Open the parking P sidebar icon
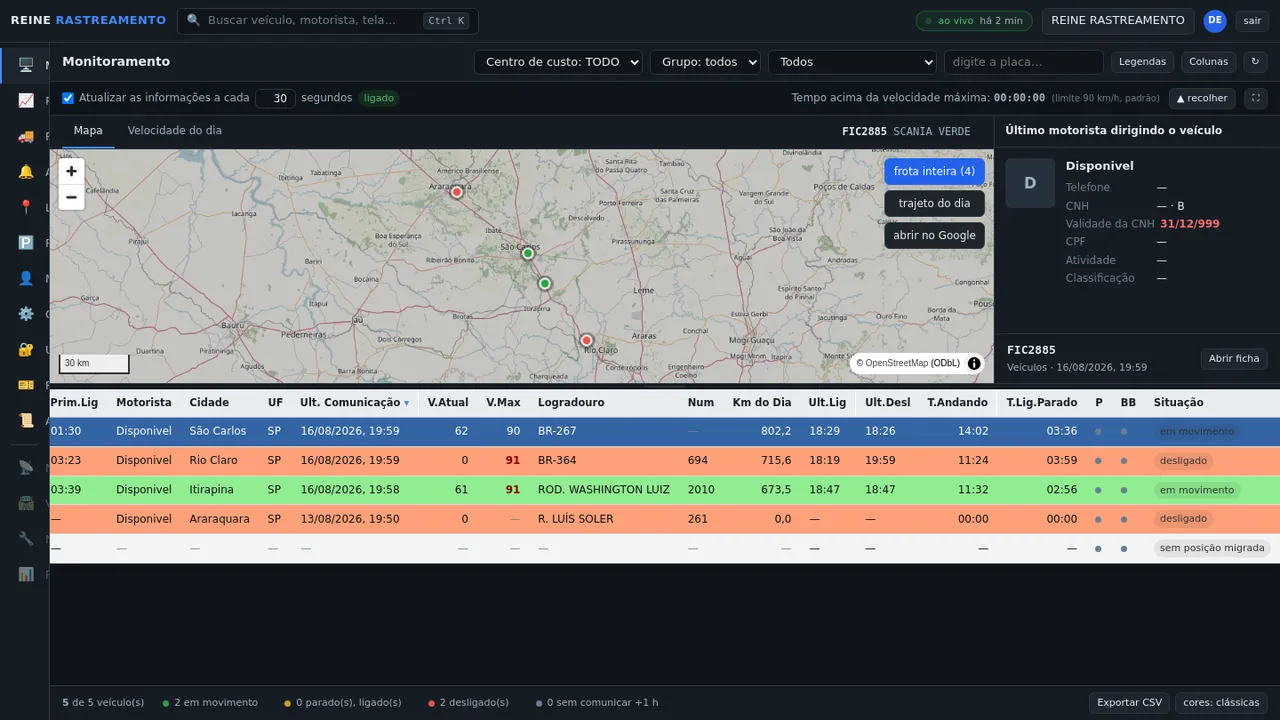This screenshot has width=1280, height=720. click(26, 243)
